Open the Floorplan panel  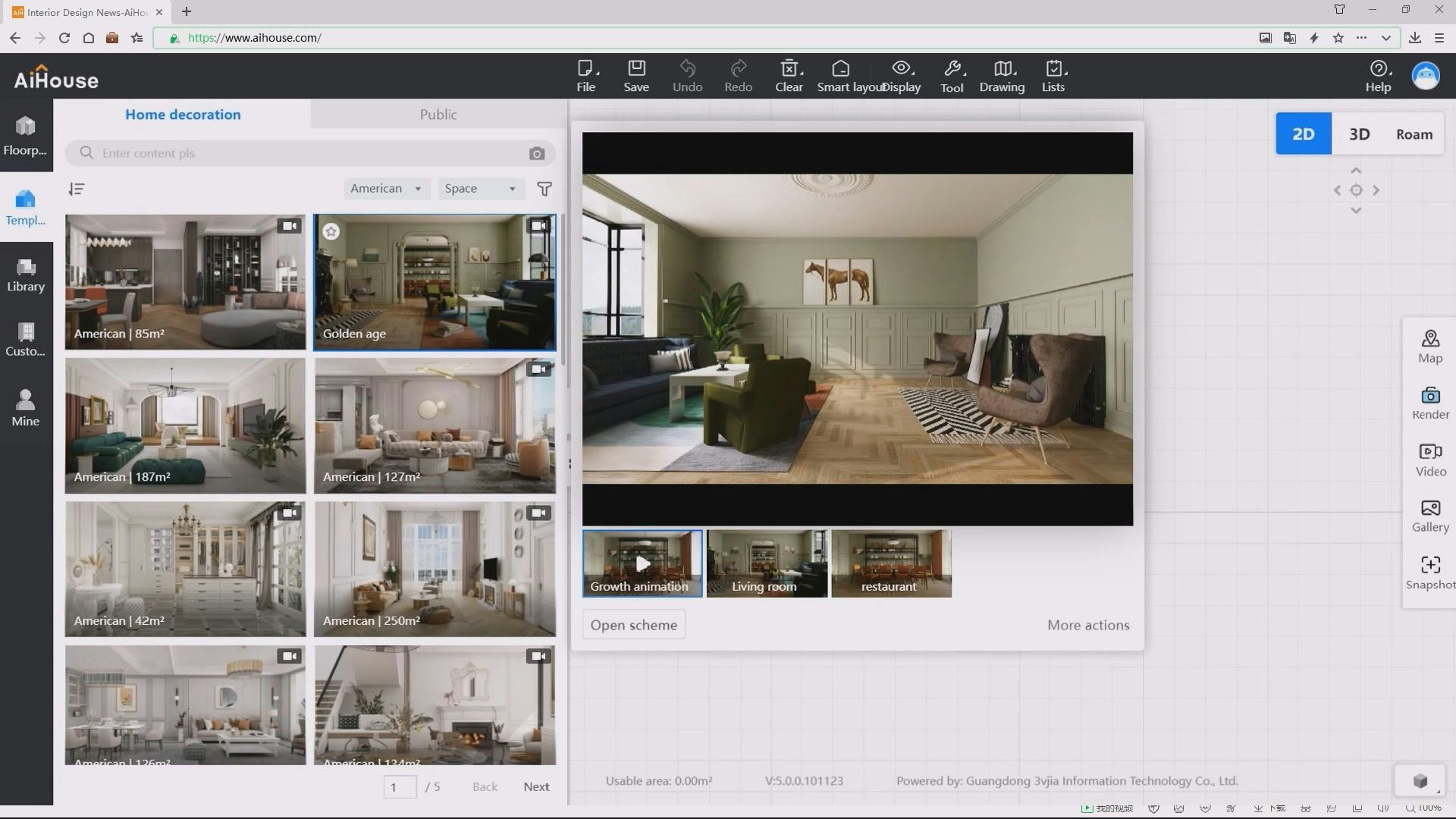pos(25,135)
